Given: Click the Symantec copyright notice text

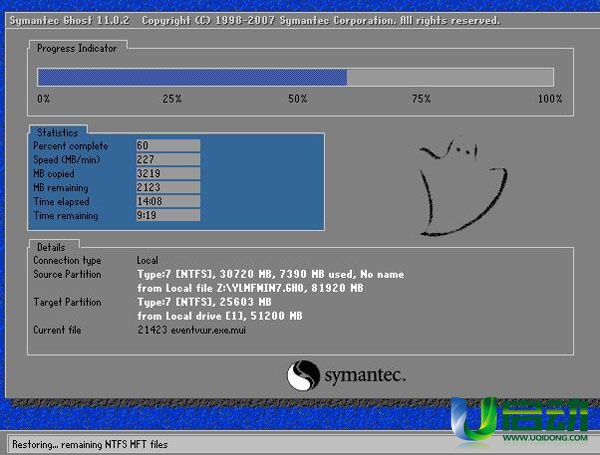Looking at the screenshot, I should (x=321, y=20).
